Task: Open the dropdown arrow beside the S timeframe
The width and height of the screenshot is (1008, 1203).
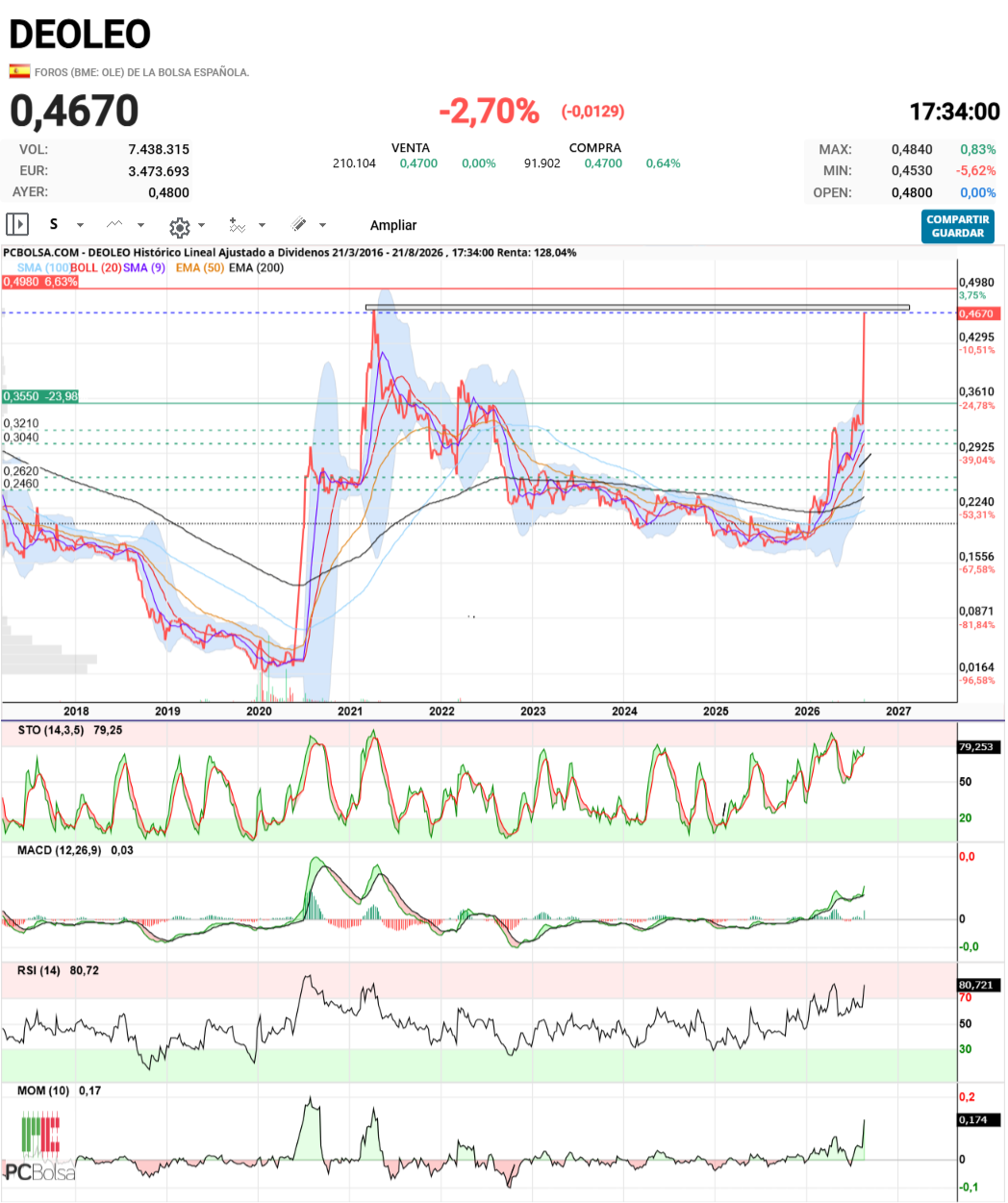Action: click(80, 225)
